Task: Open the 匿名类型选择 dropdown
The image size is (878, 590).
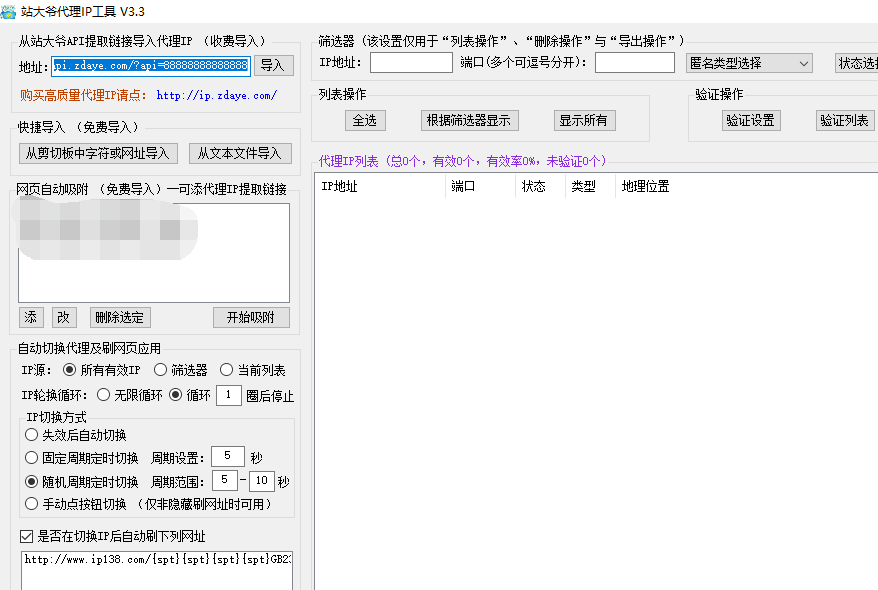Action: pyautogui.click(x=749, y=62)
